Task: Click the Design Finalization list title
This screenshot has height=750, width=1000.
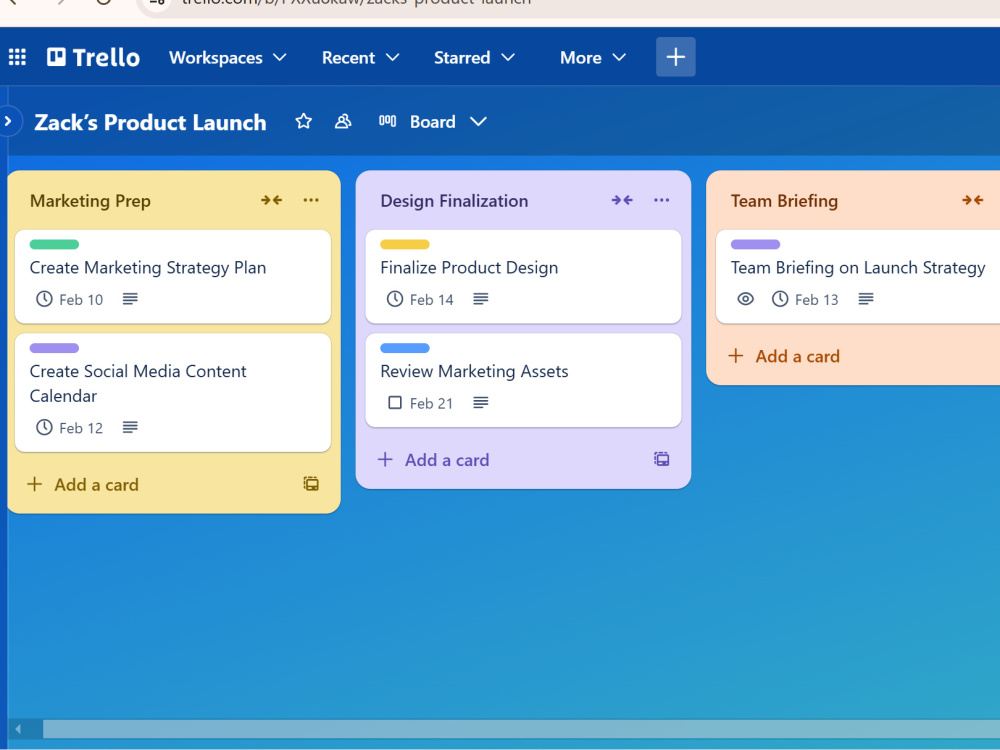Action: pyautogui.click(x=454, y=201)
